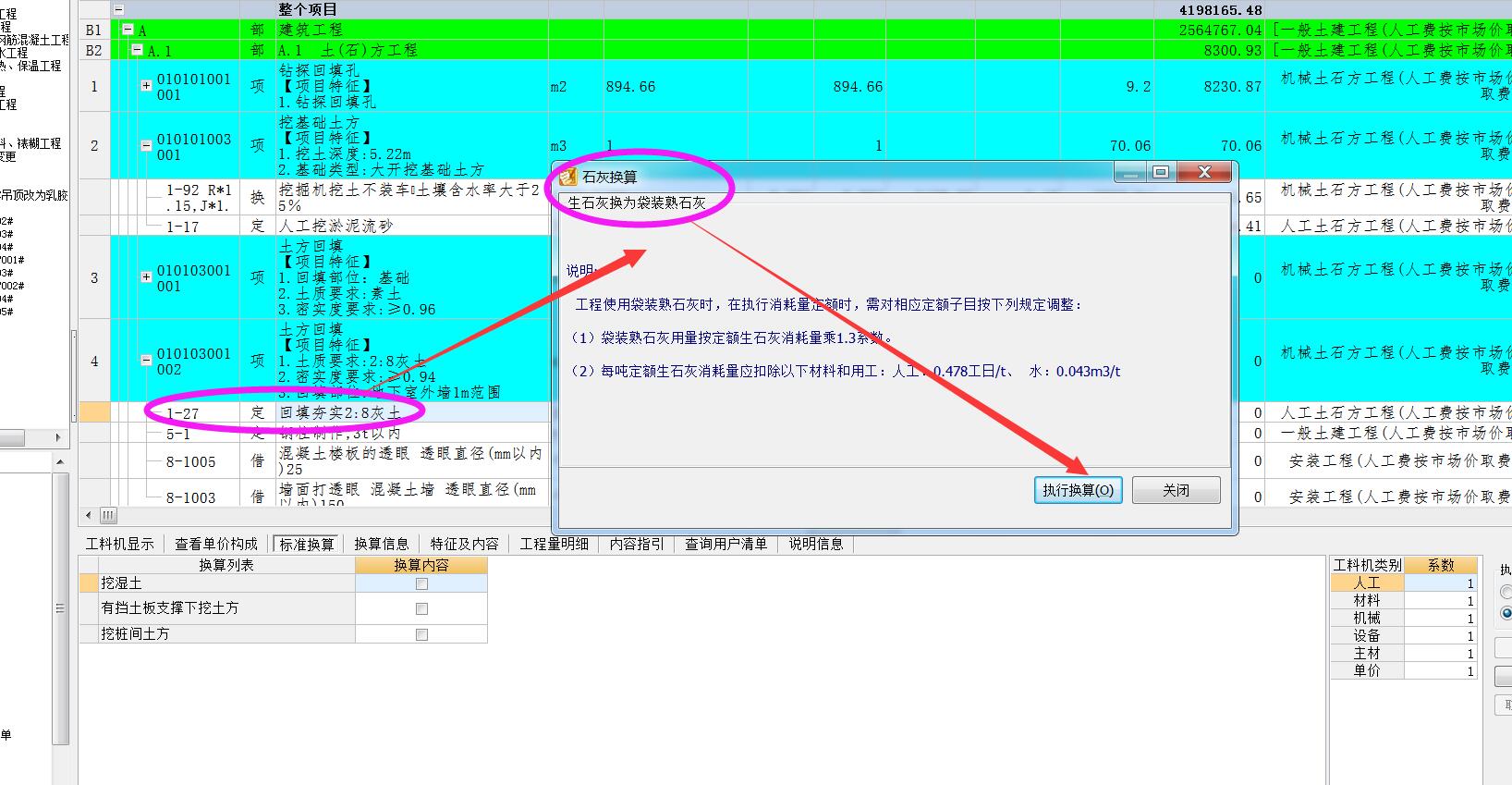This screenshot has width=1512, height=785.
Task: Go to the 内容指引 tab
Action: click(637, 544)
